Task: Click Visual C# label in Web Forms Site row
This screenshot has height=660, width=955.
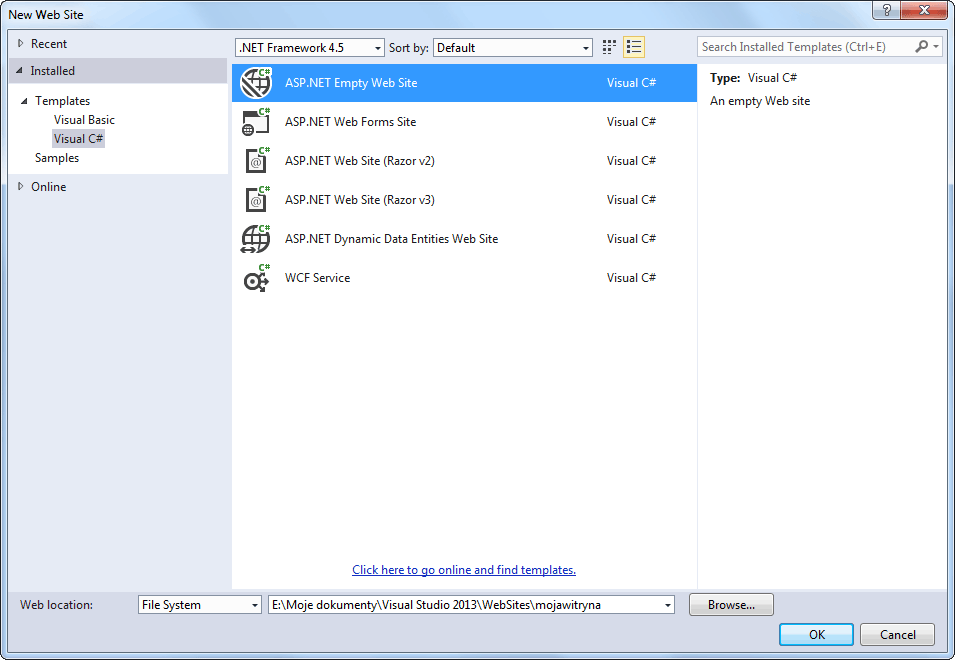Action: coord(632,122)
